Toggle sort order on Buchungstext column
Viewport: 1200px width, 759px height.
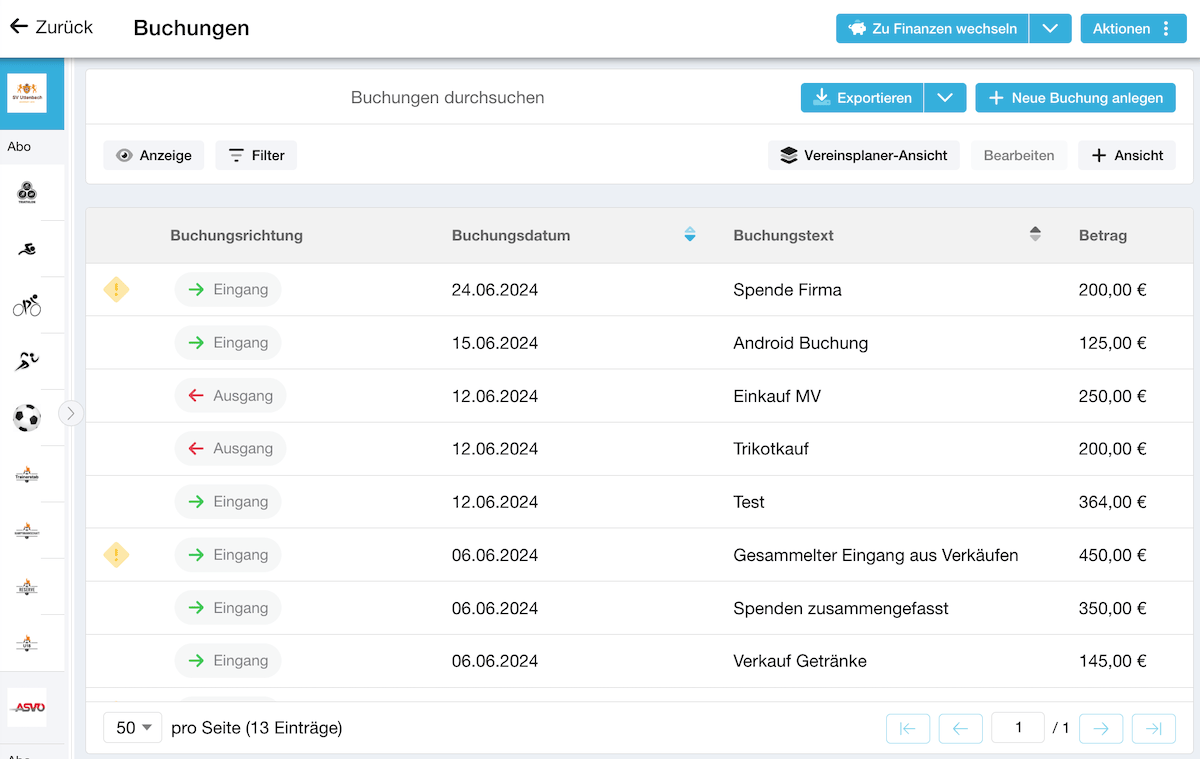coord(1035,235)
